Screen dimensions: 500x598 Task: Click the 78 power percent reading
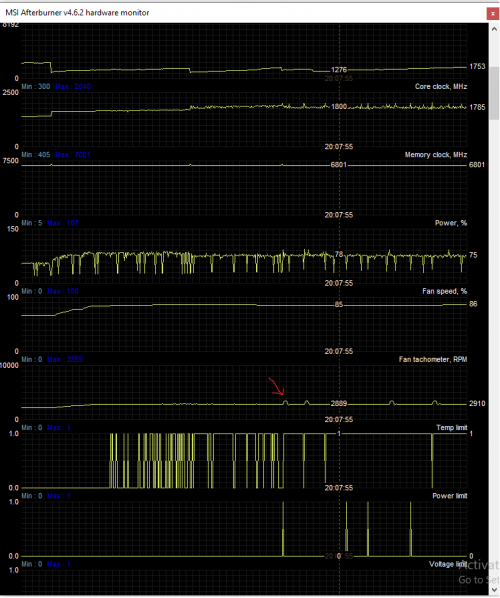click(339, 254)
